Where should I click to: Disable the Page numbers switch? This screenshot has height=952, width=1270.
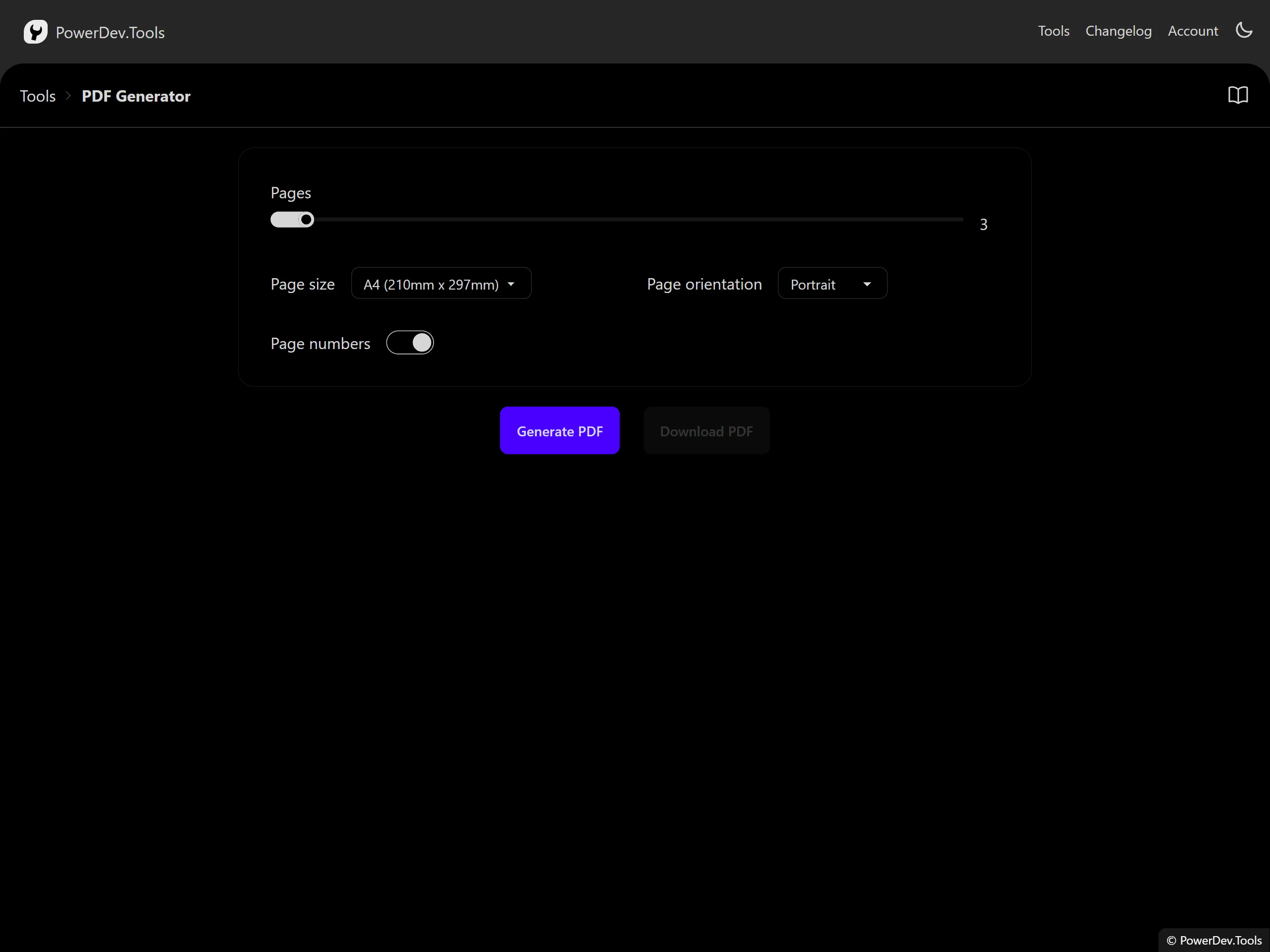click(410, 343)
